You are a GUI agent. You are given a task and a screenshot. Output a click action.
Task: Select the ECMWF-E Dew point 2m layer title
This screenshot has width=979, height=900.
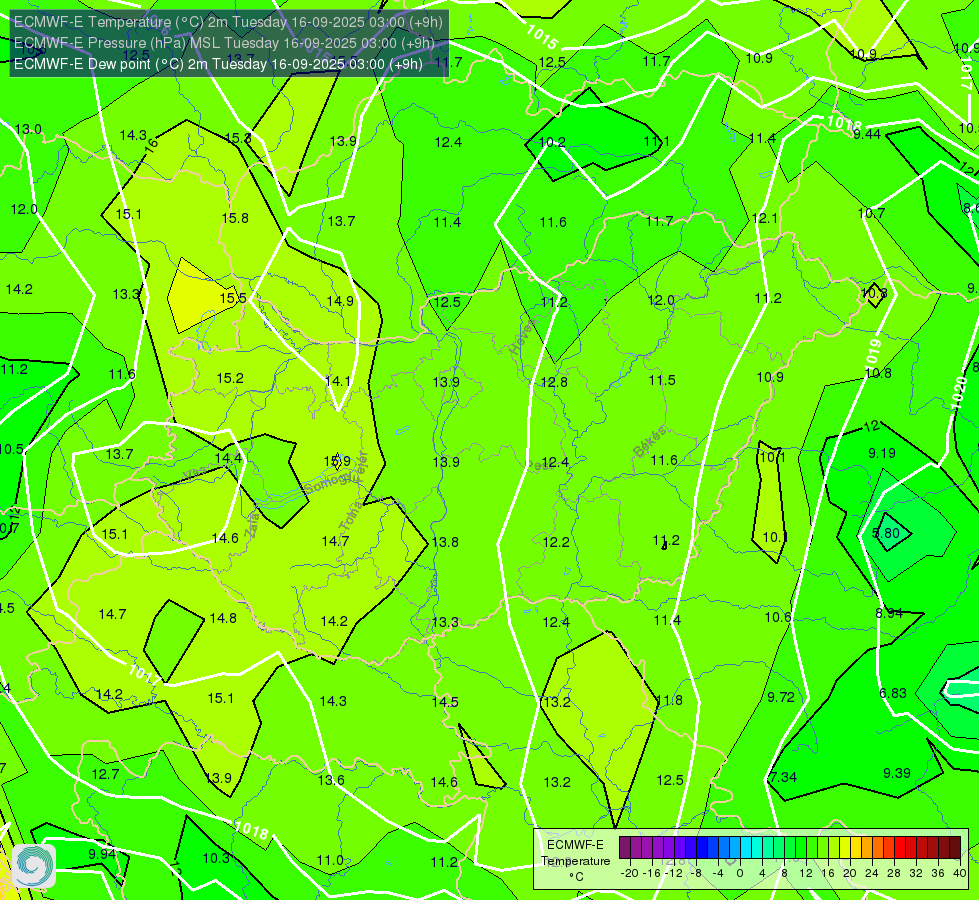(x=218, y=64)
